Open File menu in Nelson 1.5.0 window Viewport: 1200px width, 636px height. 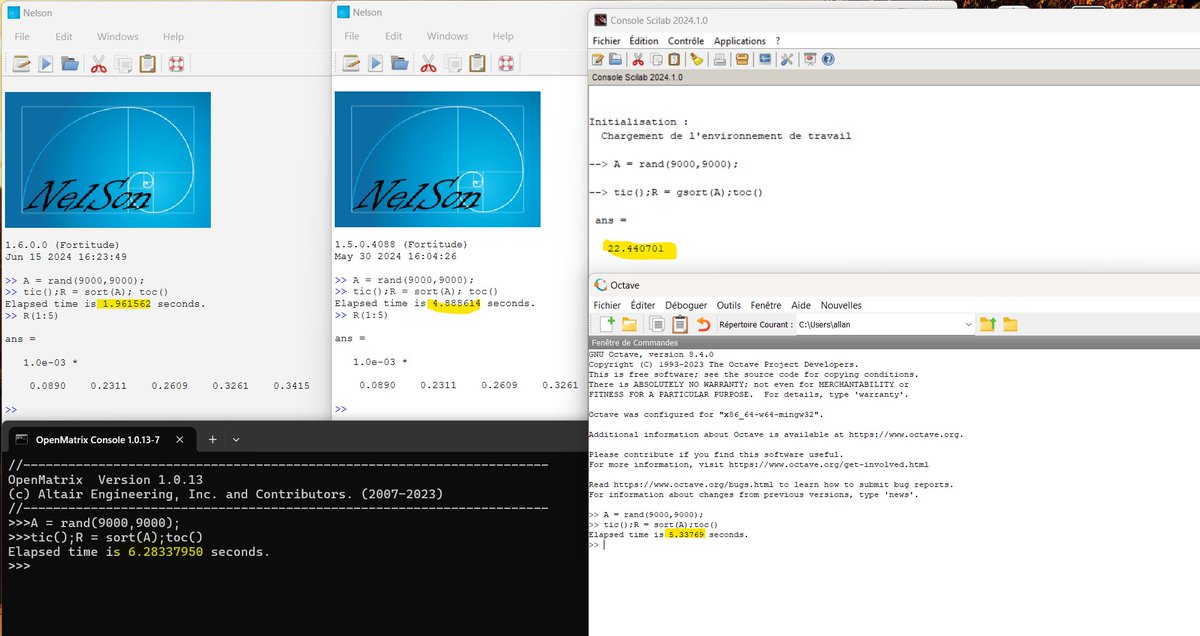coord(352,36)
